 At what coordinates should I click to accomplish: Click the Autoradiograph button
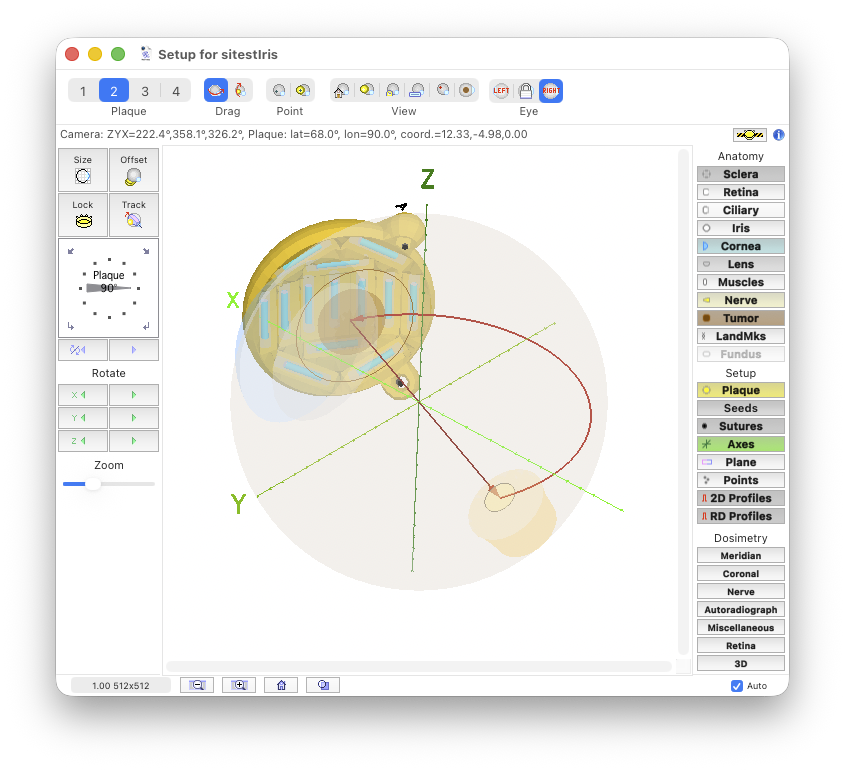click(740, 610)
